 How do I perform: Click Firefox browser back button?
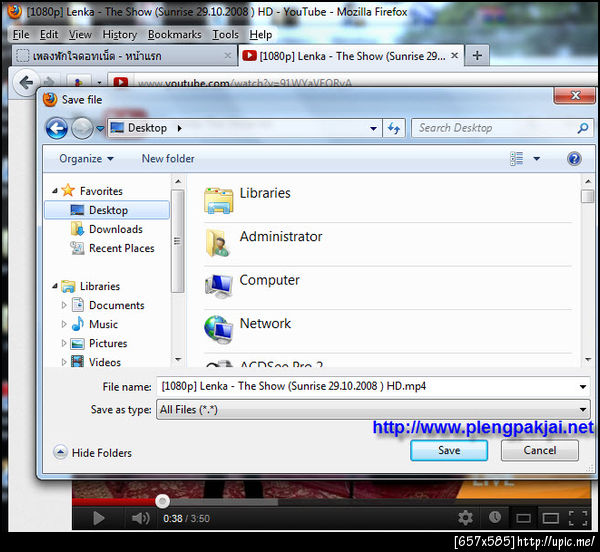point(26,82)
